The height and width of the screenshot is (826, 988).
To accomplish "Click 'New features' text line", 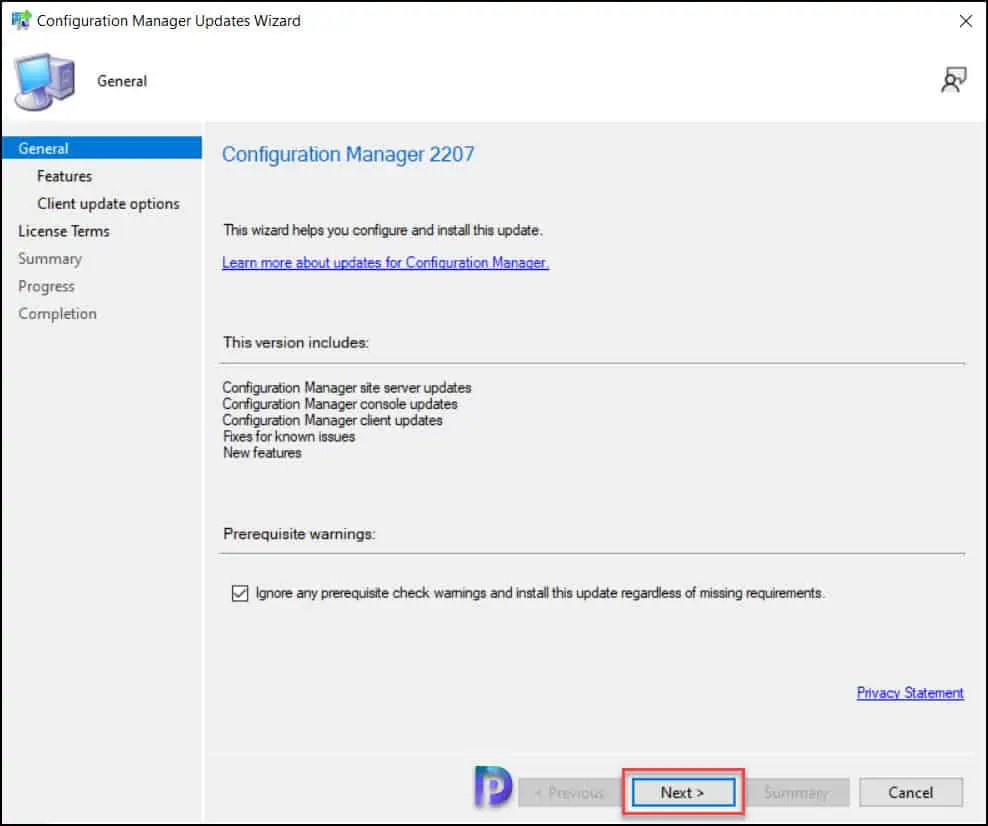I will pos(262,453).
